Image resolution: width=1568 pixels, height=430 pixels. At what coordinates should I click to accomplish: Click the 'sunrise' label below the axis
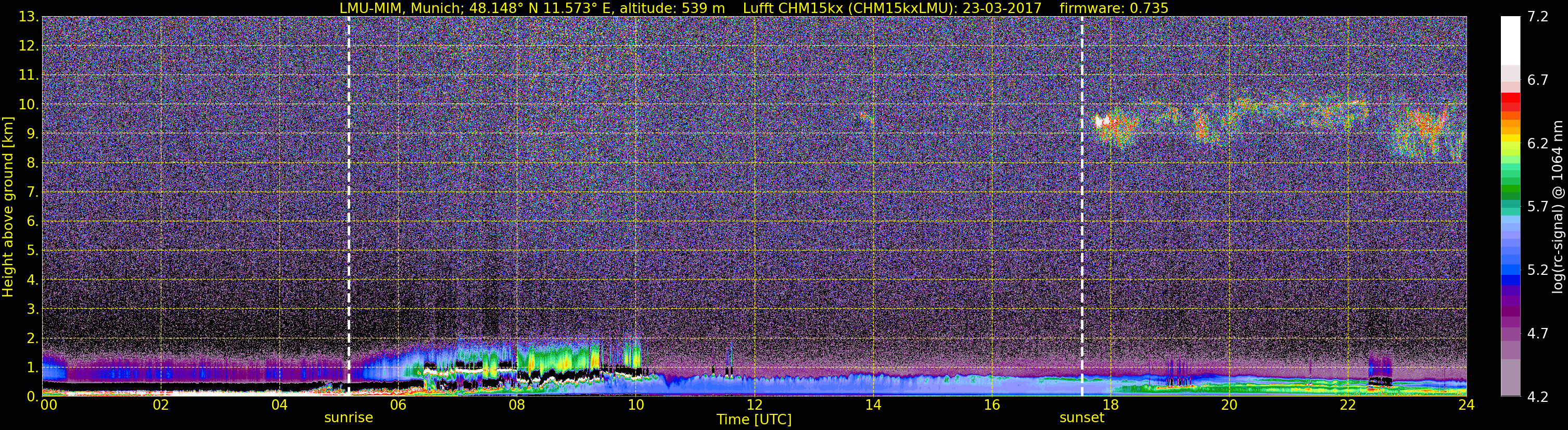348,418
